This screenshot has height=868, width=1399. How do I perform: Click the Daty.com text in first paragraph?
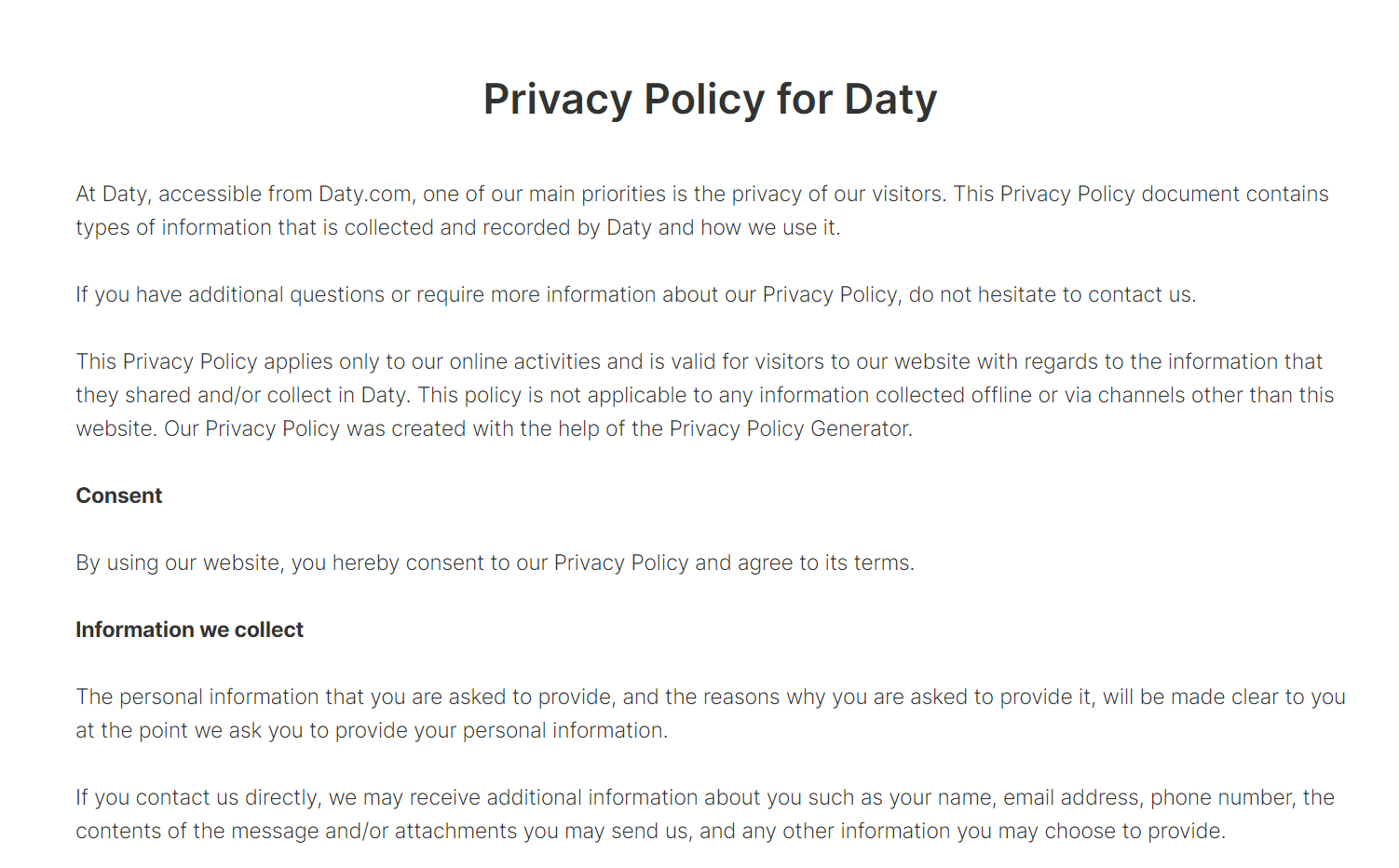365,194
